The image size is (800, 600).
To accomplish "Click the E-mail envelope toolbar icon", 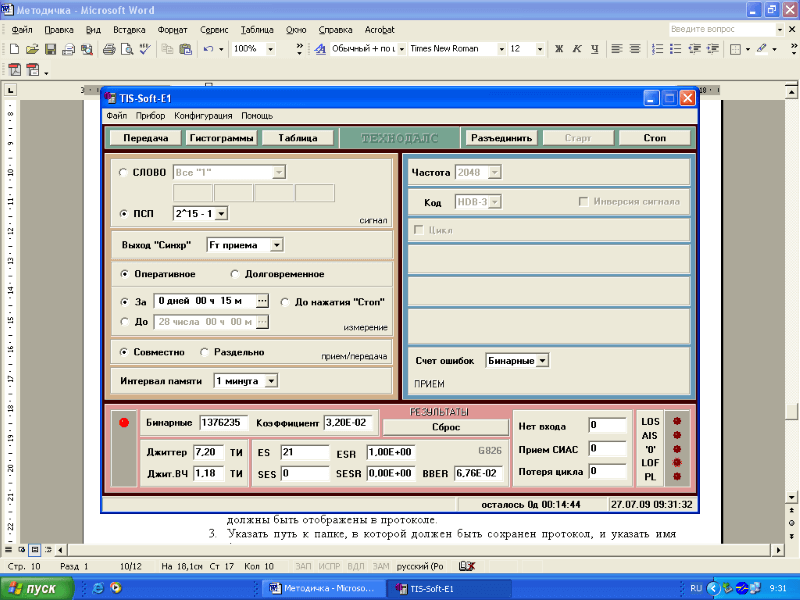I will pyautogui.click(x=68, y=49).
